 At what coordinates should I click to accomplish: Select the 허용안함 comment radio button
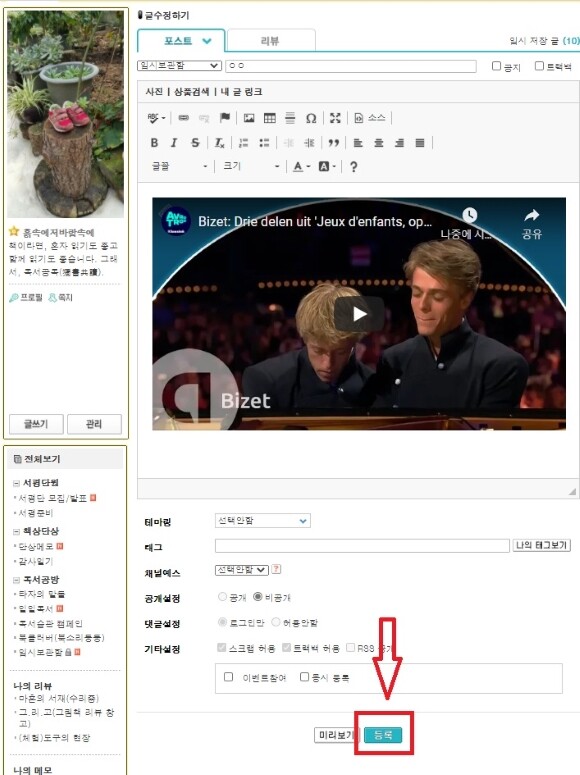coord(276,622)
